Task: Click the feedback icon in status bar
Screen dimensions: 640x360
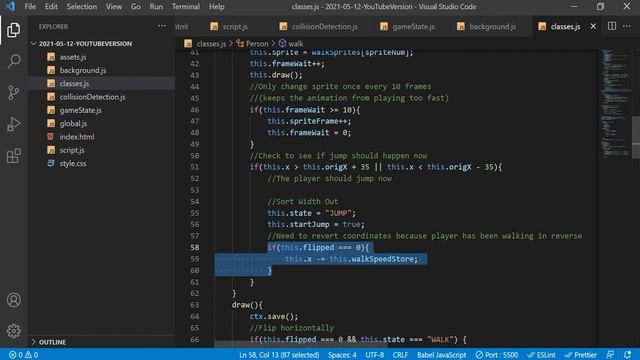Action: [x=610, y=355]
